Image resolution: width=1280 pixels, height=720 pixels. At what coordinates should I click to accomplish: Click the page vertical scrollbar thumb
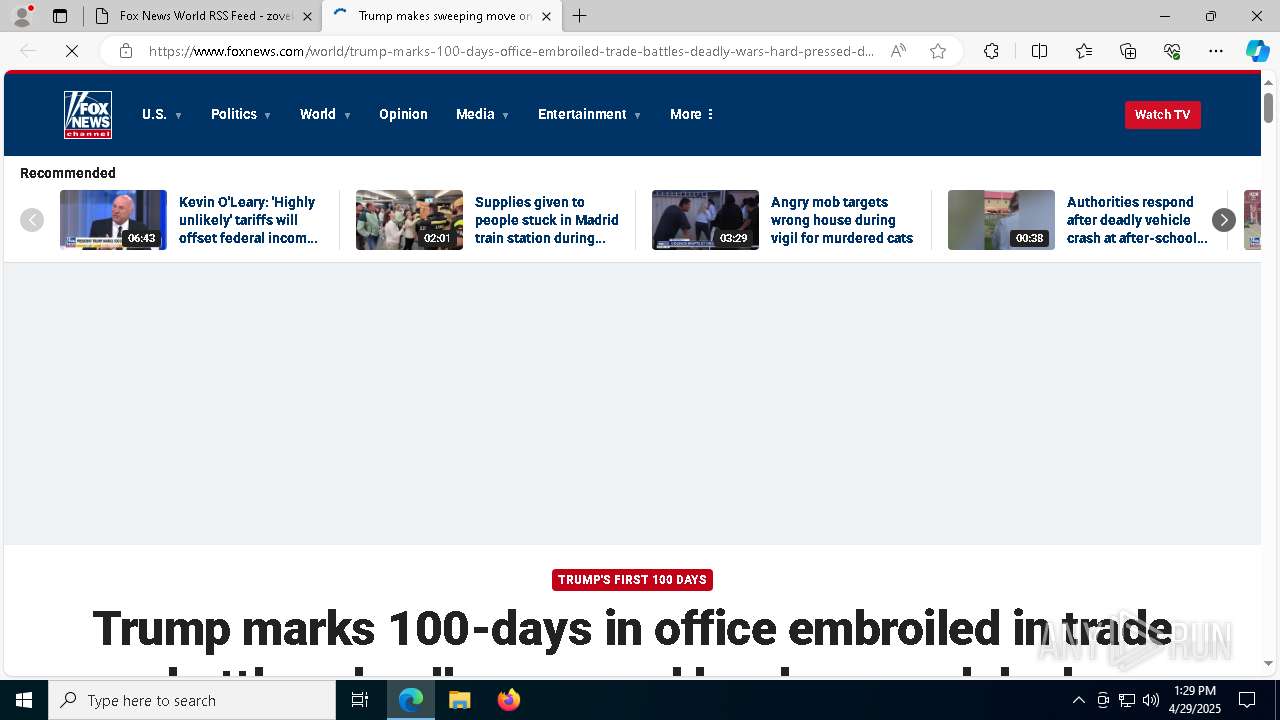point(1268,107)
